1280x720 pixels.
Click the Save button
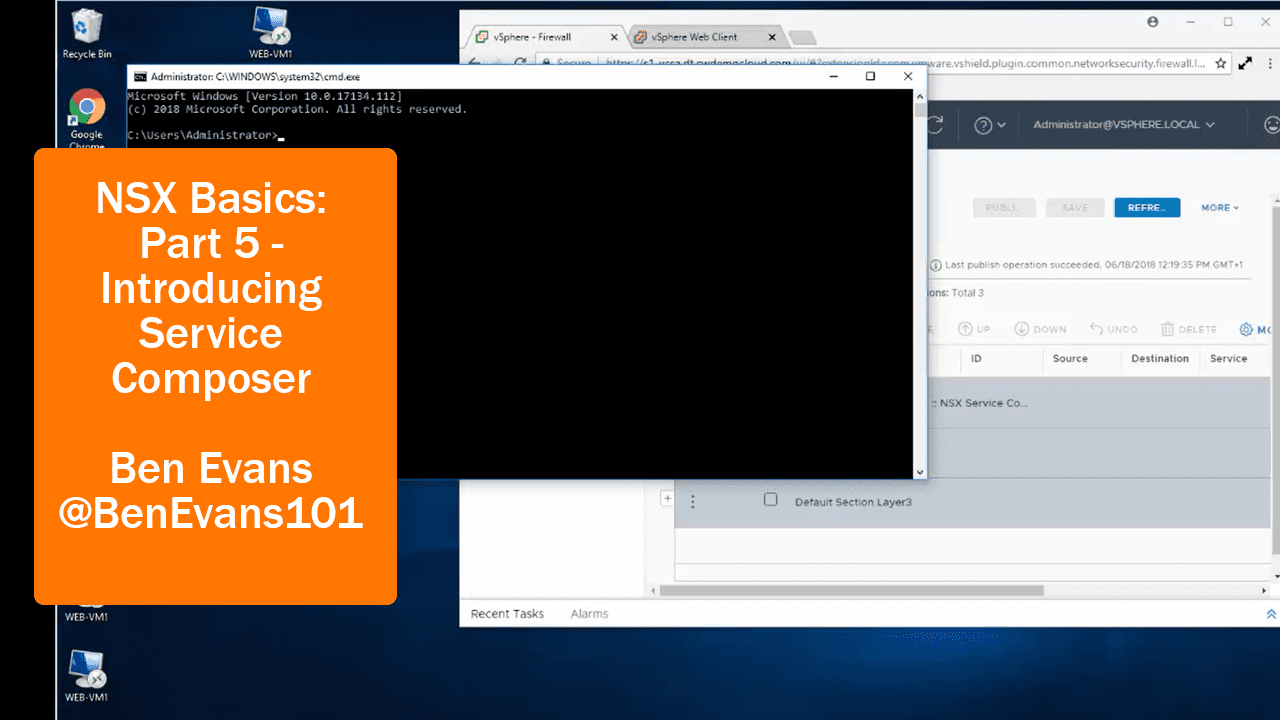coord(1075,208)
